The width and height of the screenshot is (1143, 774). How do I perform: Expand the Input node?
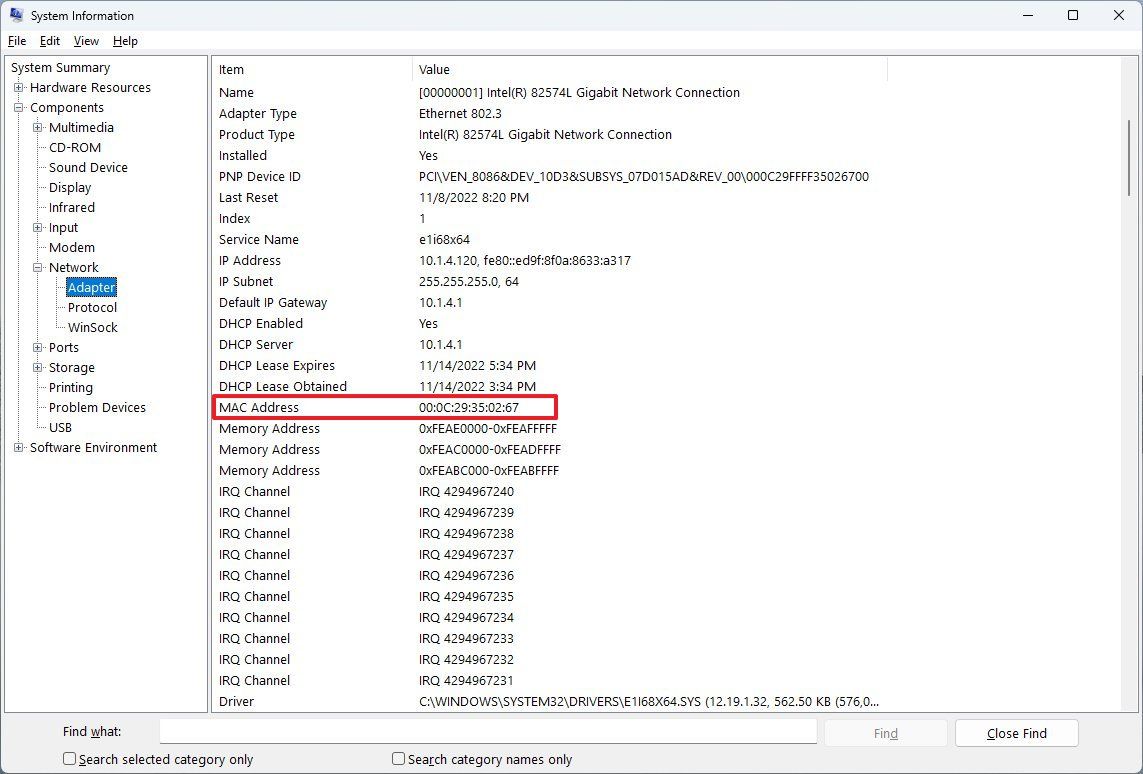38,227
